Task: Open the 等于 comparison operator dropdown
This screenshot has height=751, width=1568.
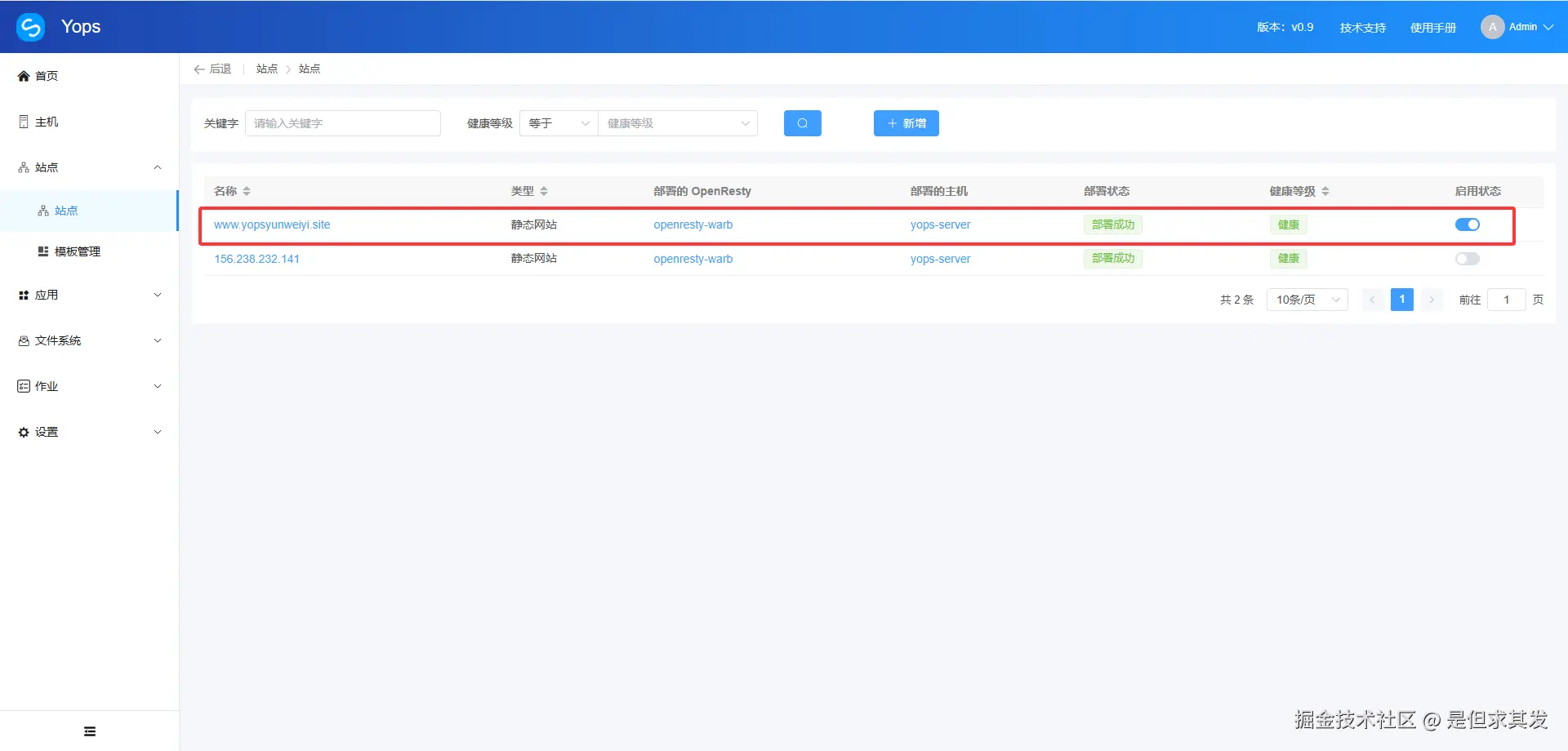Action: (x=558, y=122)
